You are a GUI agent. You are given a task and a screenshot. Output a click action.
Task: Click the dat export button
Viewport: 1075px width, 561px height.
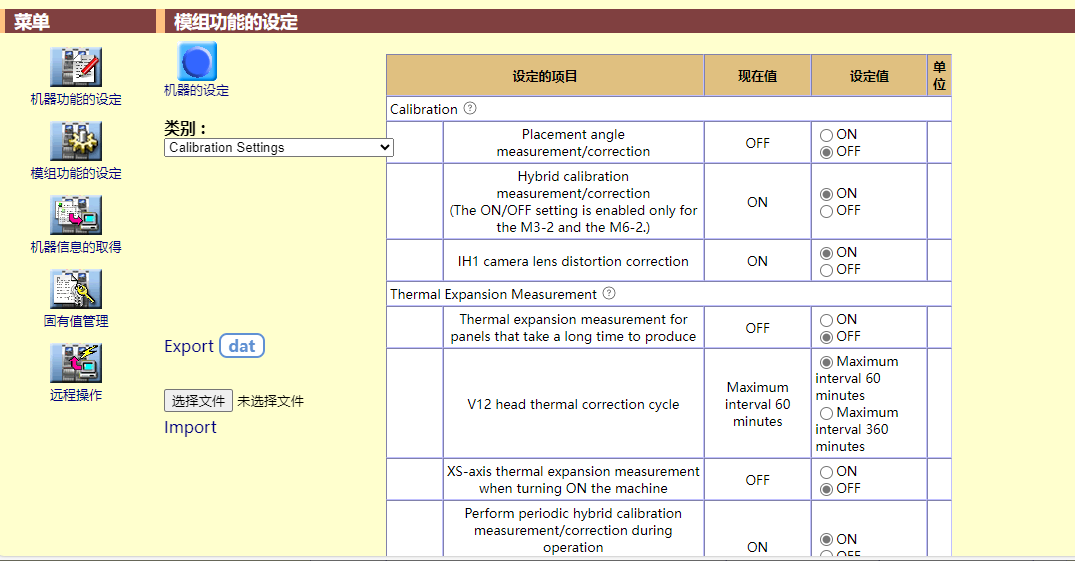coord(242,346)
